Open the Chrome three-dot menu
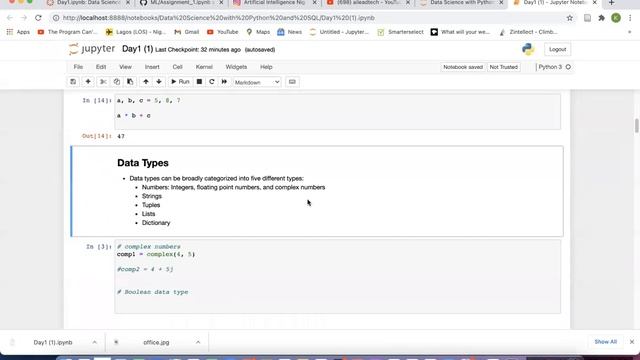640x360 pixels. point(631,18)
